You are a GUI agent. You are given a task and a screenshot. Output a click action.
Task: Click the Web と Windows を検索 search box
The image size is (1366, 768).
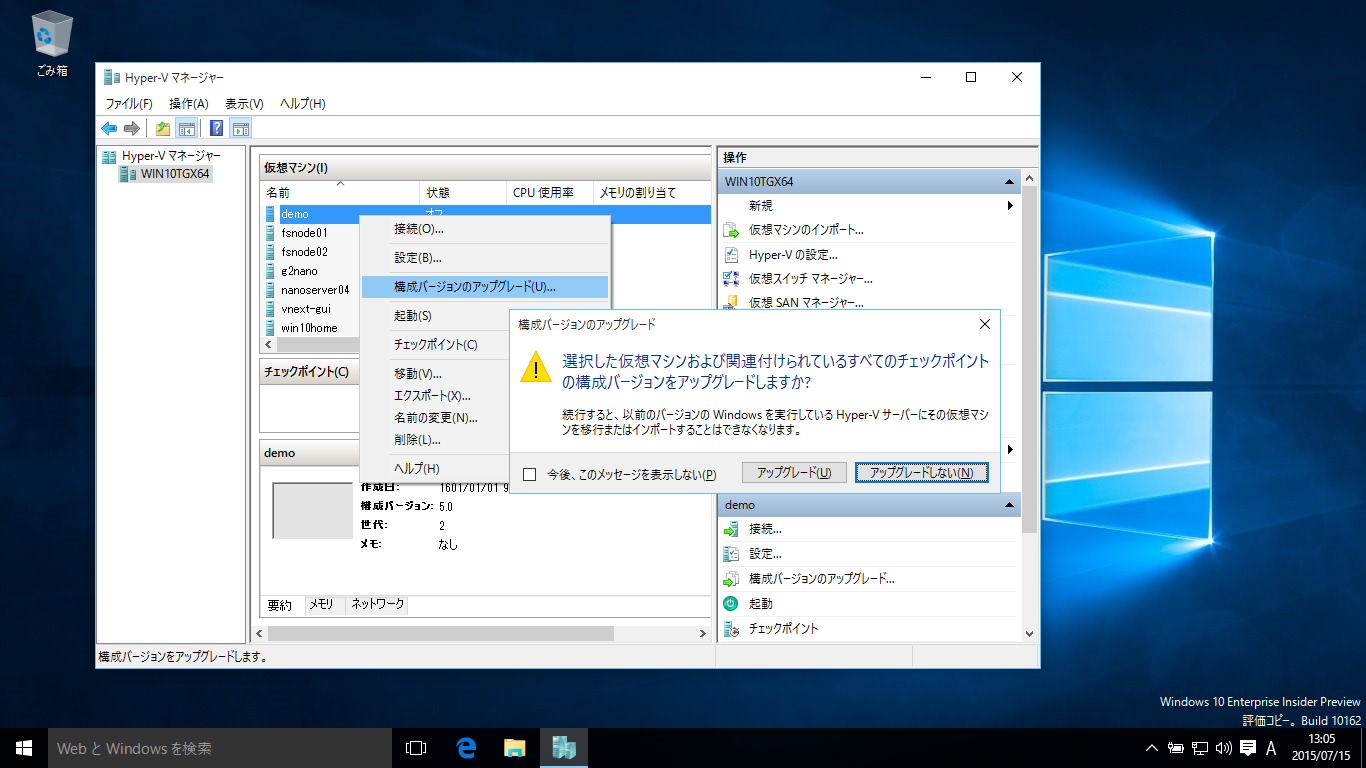coord(220,748)
